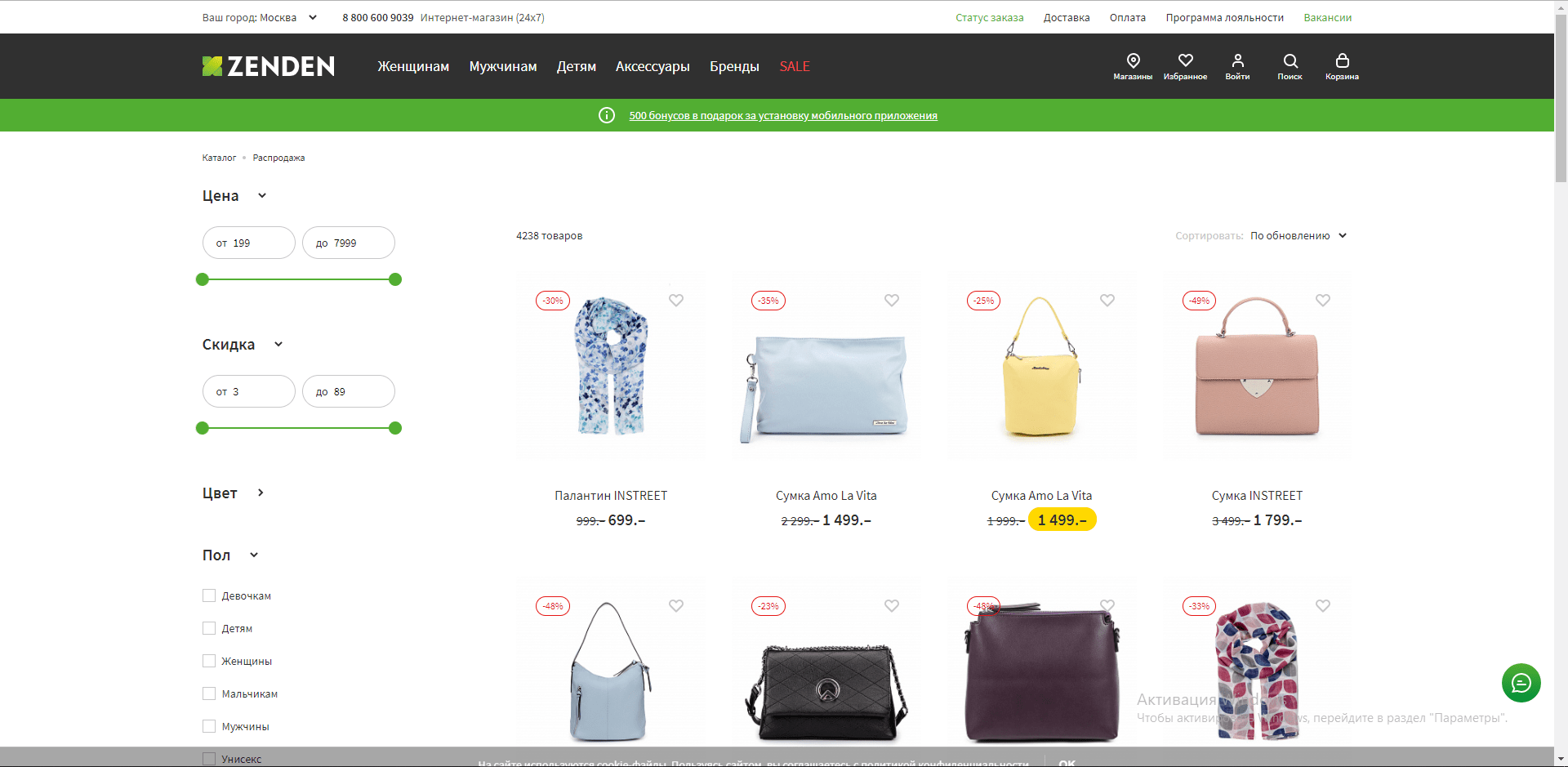Click the info icon in green banner
The height and width of the screenshot is (767, 1568).
point(607,115)
